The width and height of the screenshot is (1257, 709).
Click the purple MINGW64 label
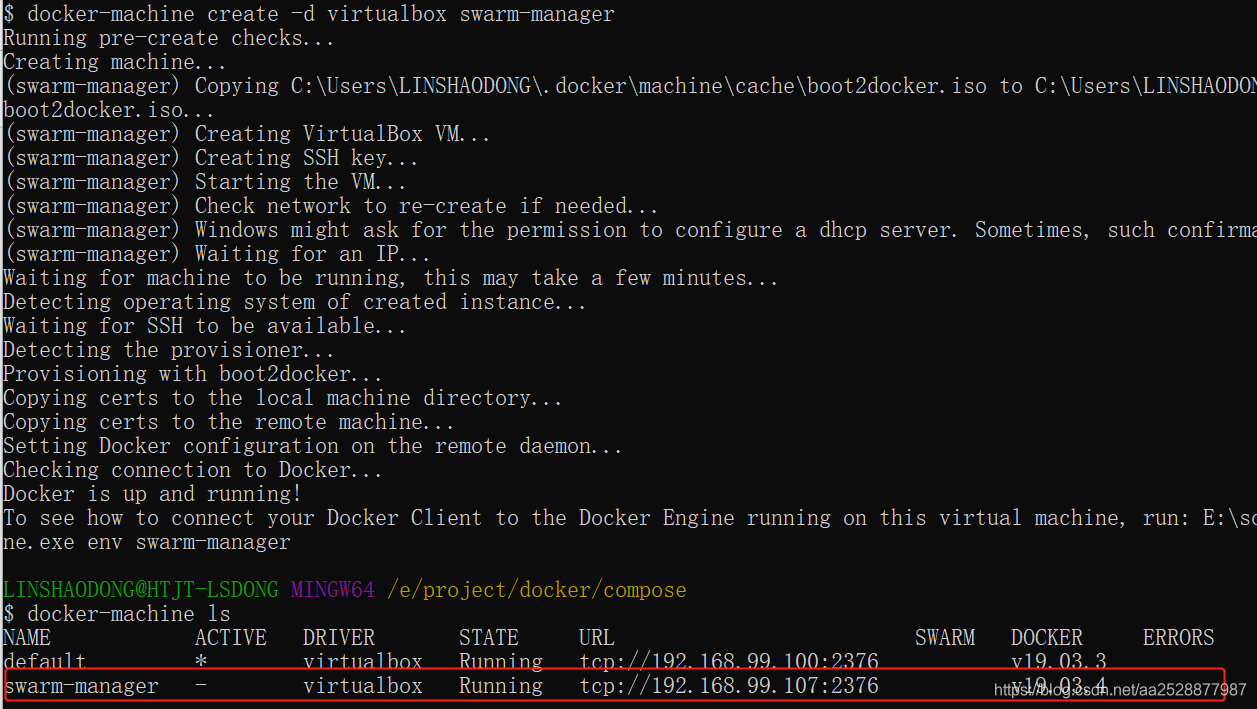pyautogui.click(x=332, y=590)
